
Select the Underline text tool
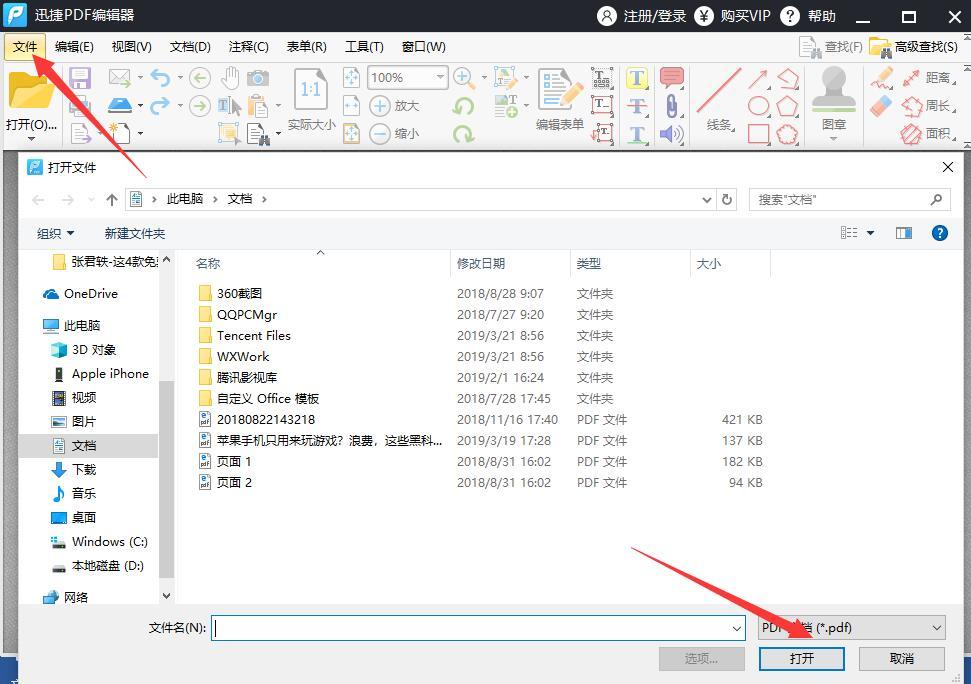click(637, 134)
